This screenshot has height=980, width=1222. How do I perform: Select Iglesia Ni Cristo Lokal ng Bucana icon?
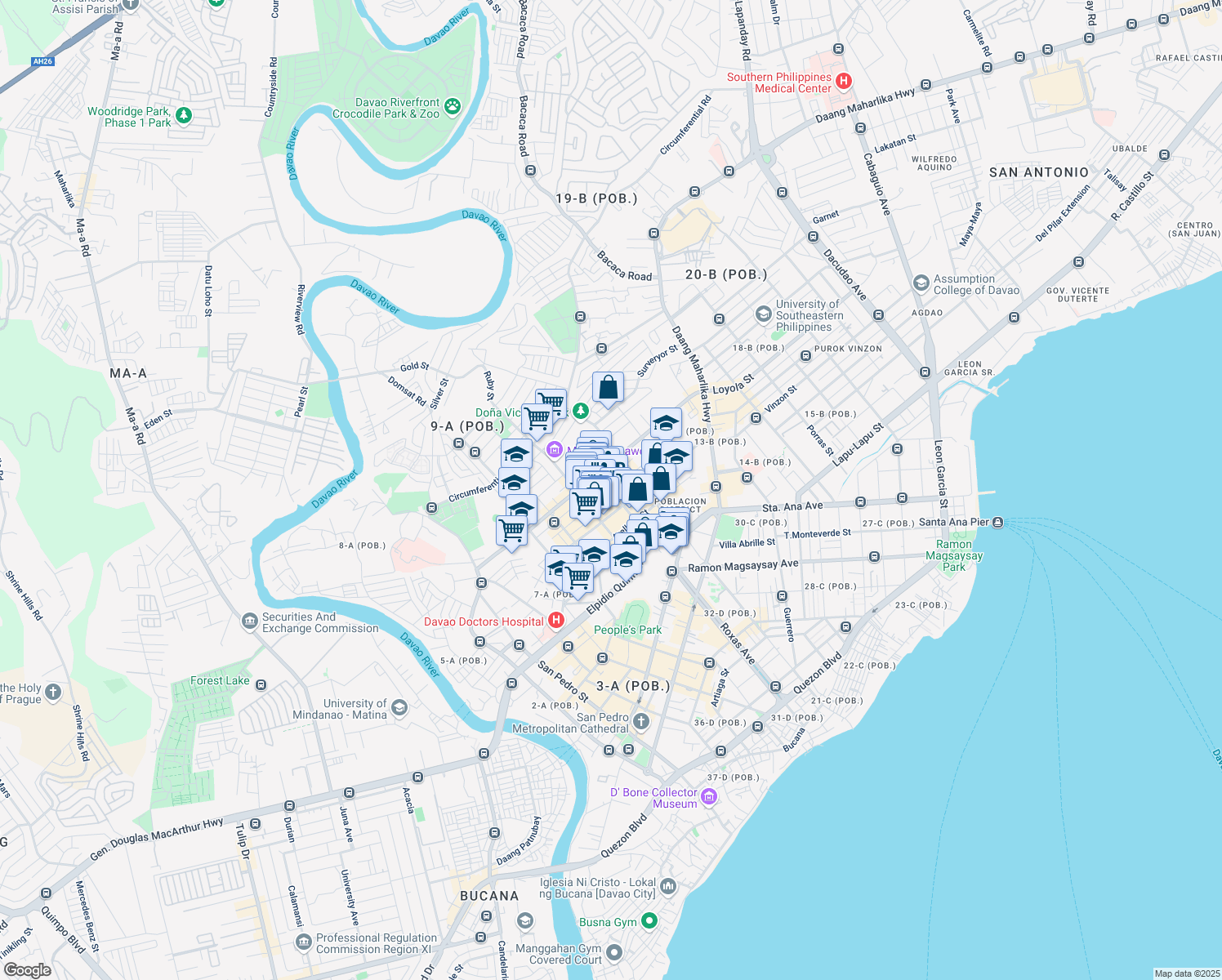(x=668, y=886)
